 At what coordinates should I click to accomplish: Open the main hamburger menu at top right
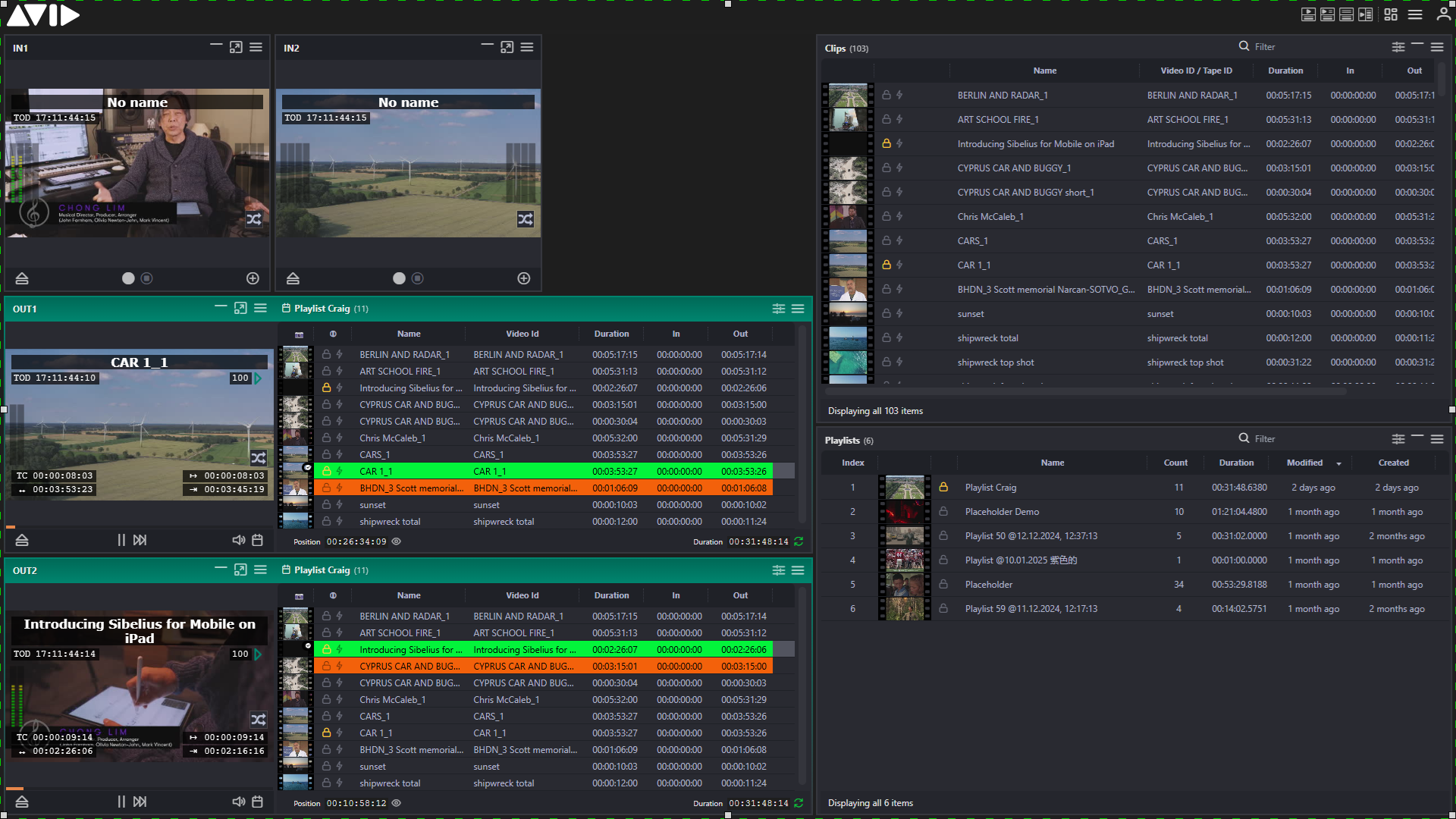coord(1415,14)
